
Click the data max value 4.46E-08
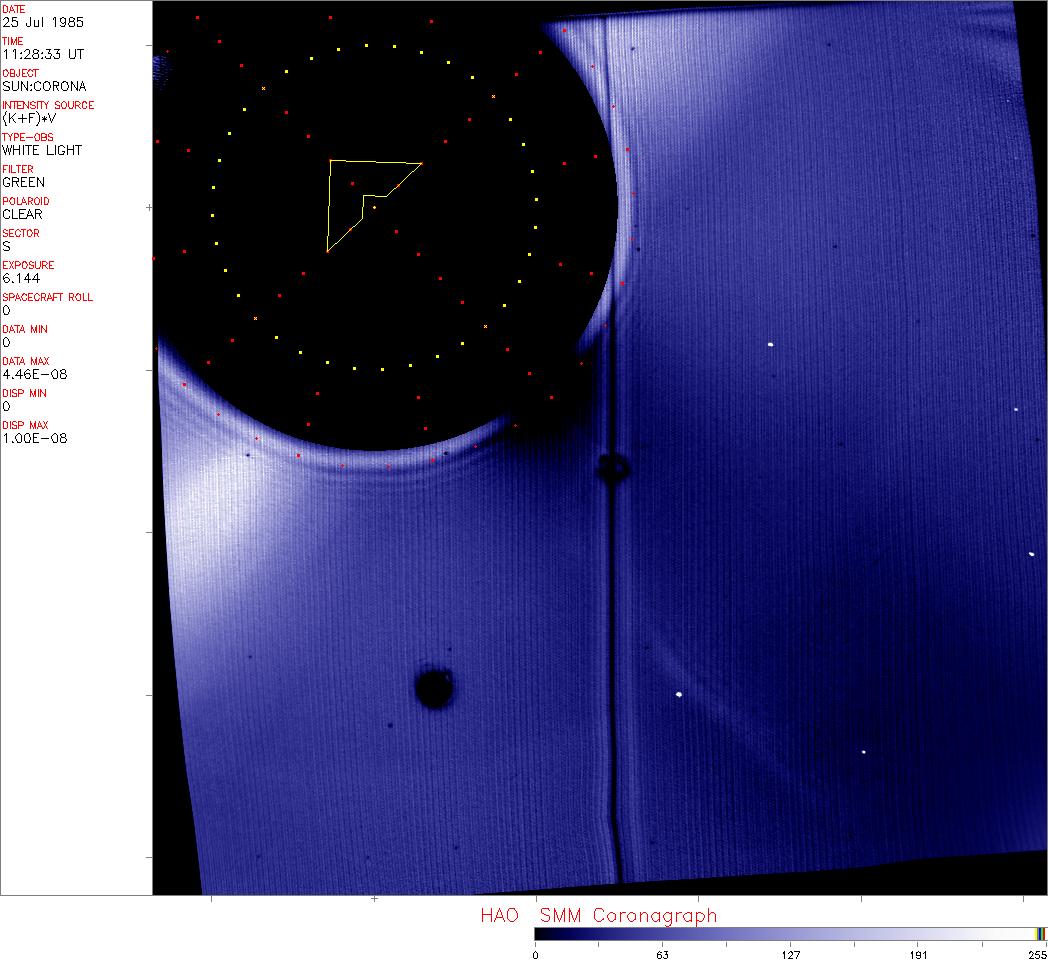tap(34, 374)
